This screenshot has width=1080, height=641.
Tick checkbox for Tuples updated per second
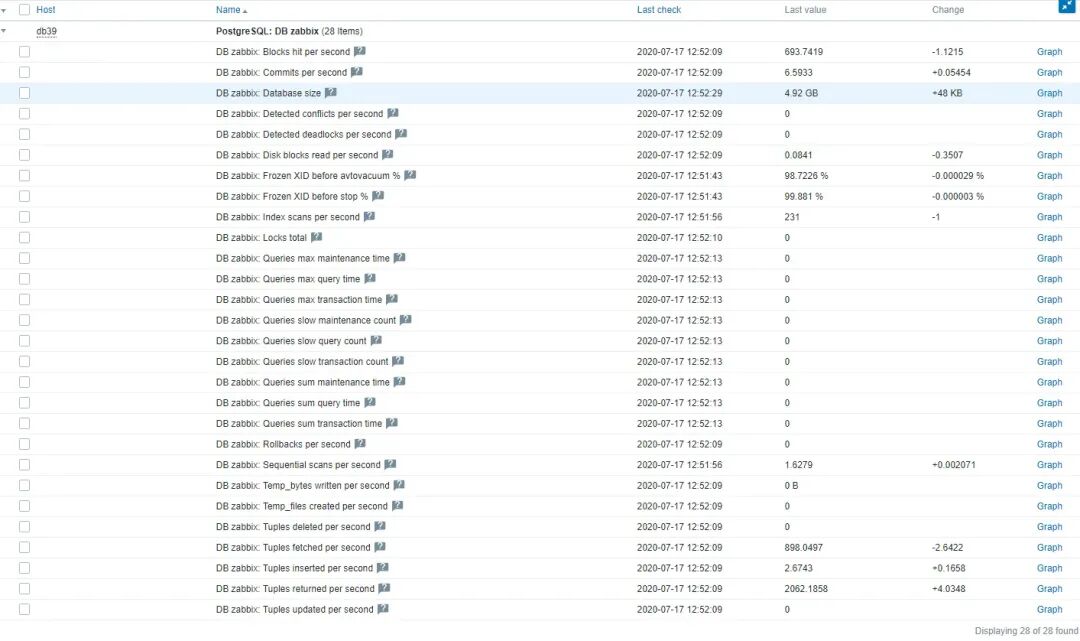pyautogui.click(x=25, y=609)
